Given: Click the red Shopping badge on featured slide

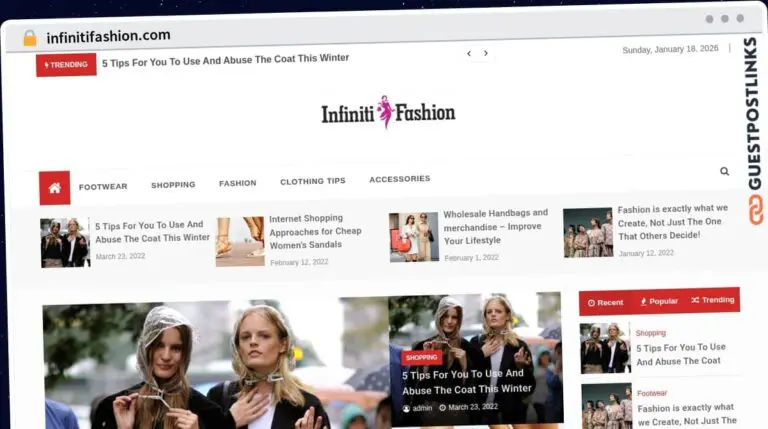Looking at the screenshot, I should pyautogui.click(x=421, y=358).
